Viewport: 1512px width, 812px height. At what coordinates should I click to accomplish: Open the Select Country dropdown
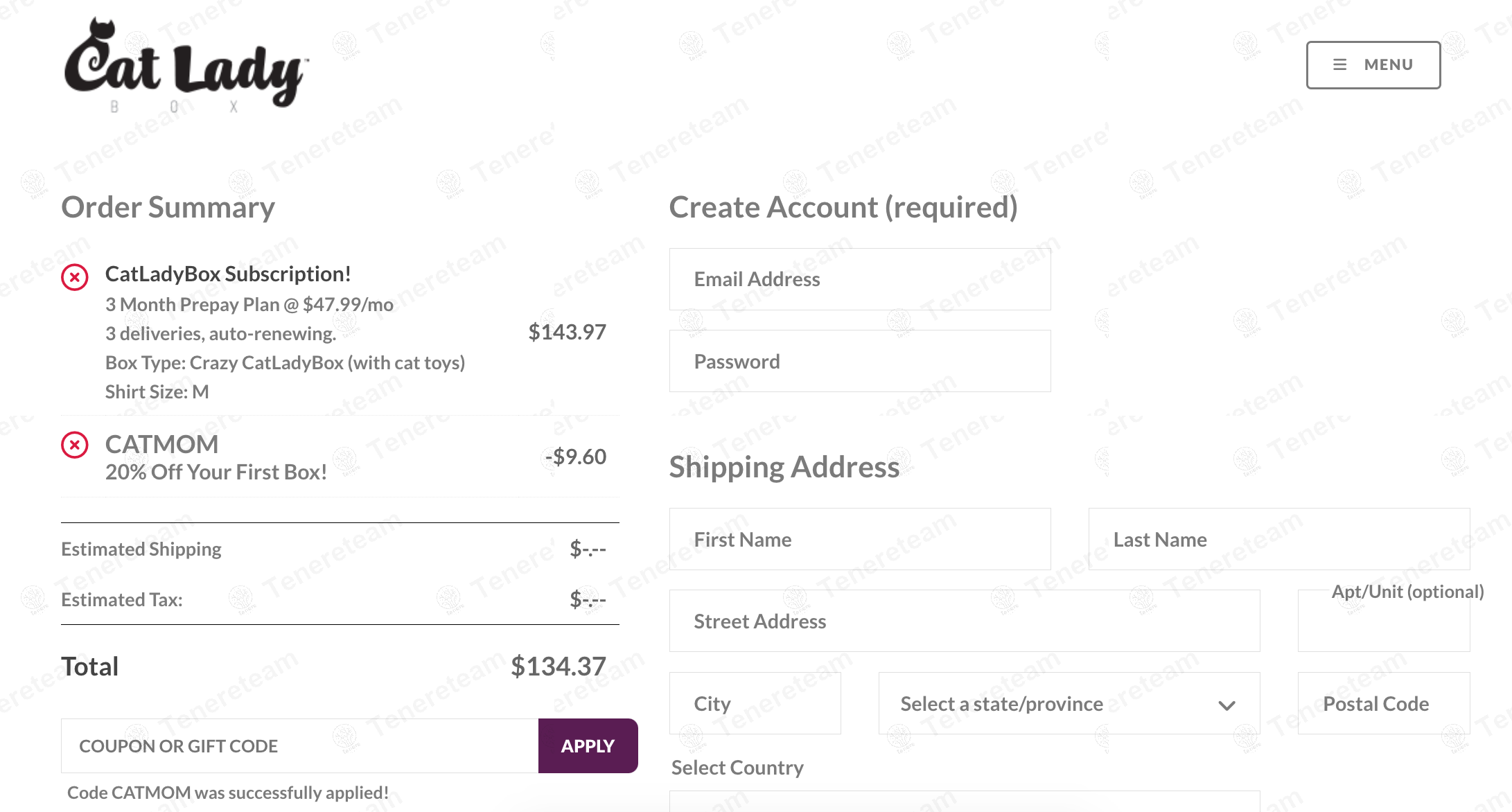click(x=964, y=802)
